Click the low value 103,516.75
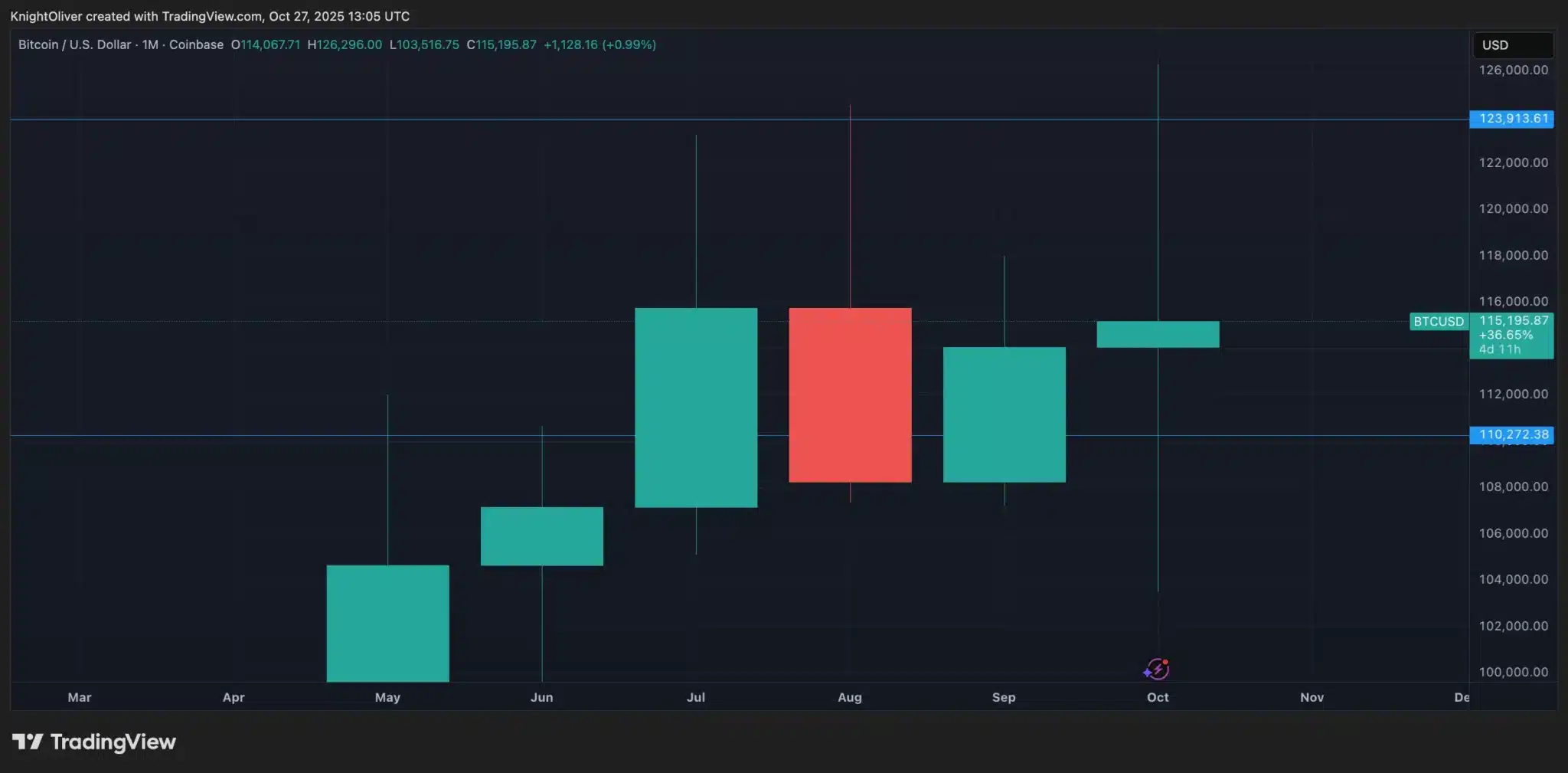The image size is (1568, 773). pyautogui.click(x=428, y=44)
